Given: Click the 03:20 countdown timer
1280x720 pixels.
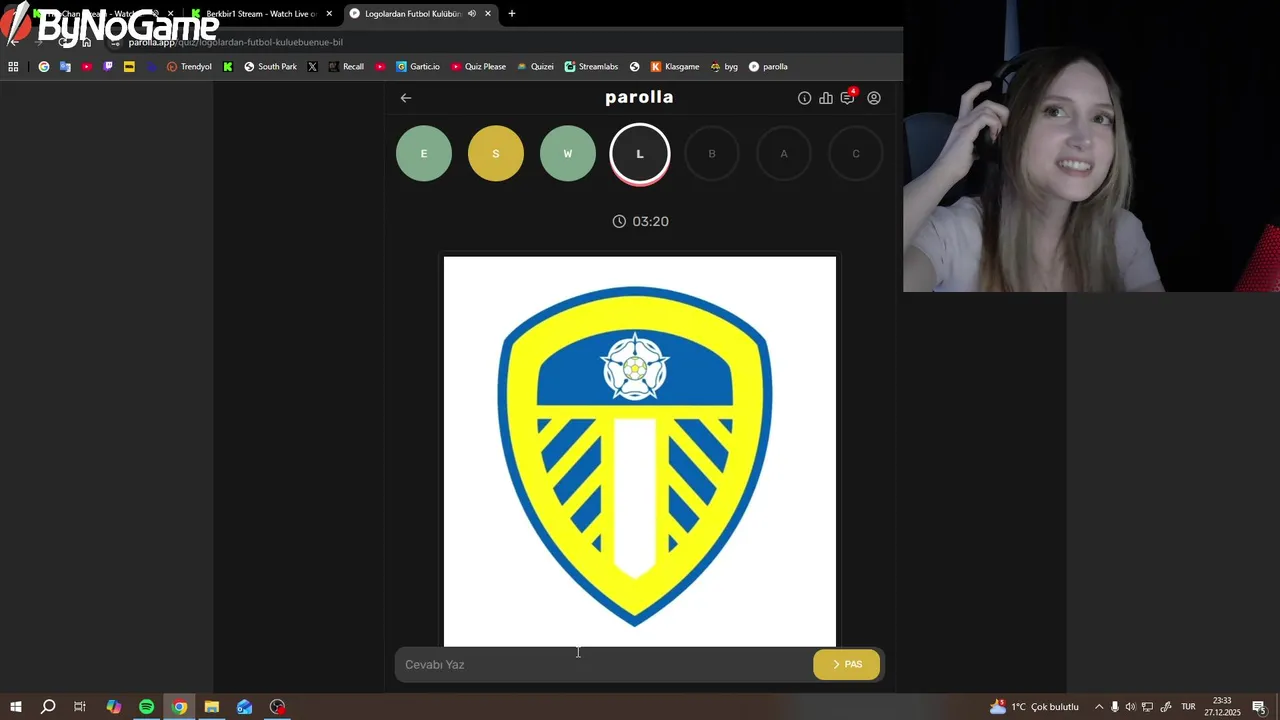Looking at the screenshot, I should [x=641, y=221].
